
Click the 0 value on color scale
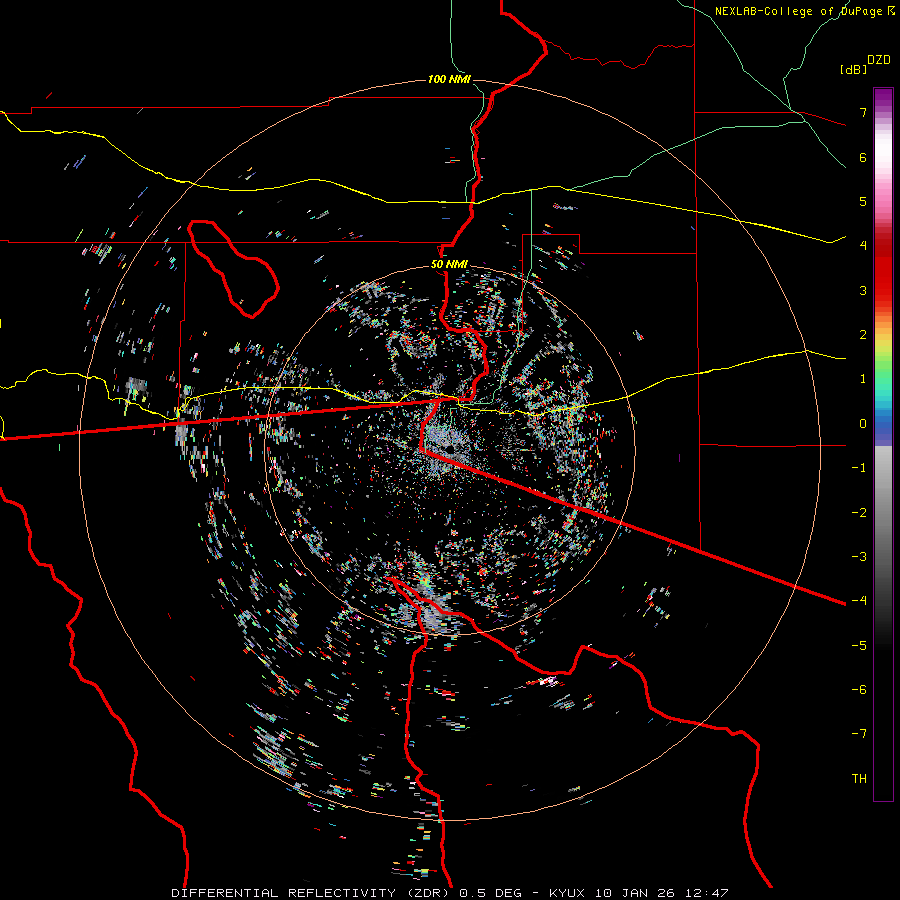[863, 424]
